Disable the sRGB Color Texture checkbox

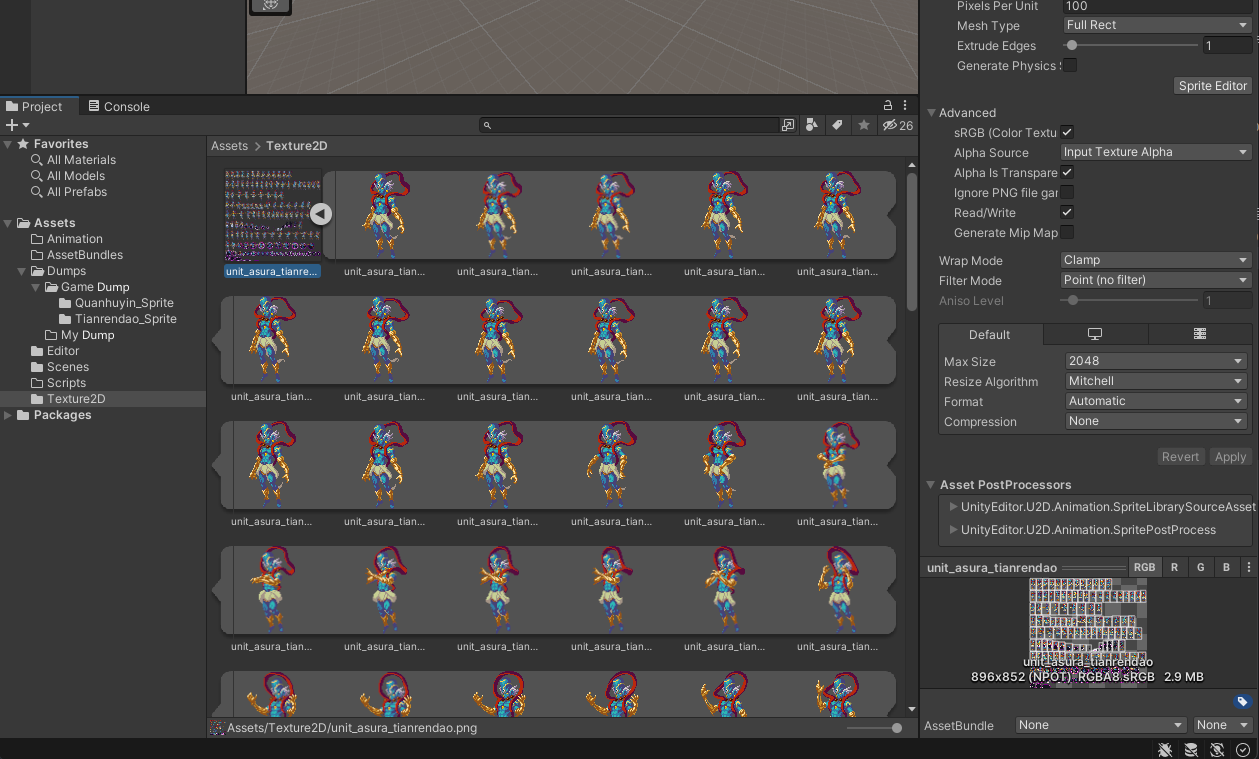[x=1067, y=132]
